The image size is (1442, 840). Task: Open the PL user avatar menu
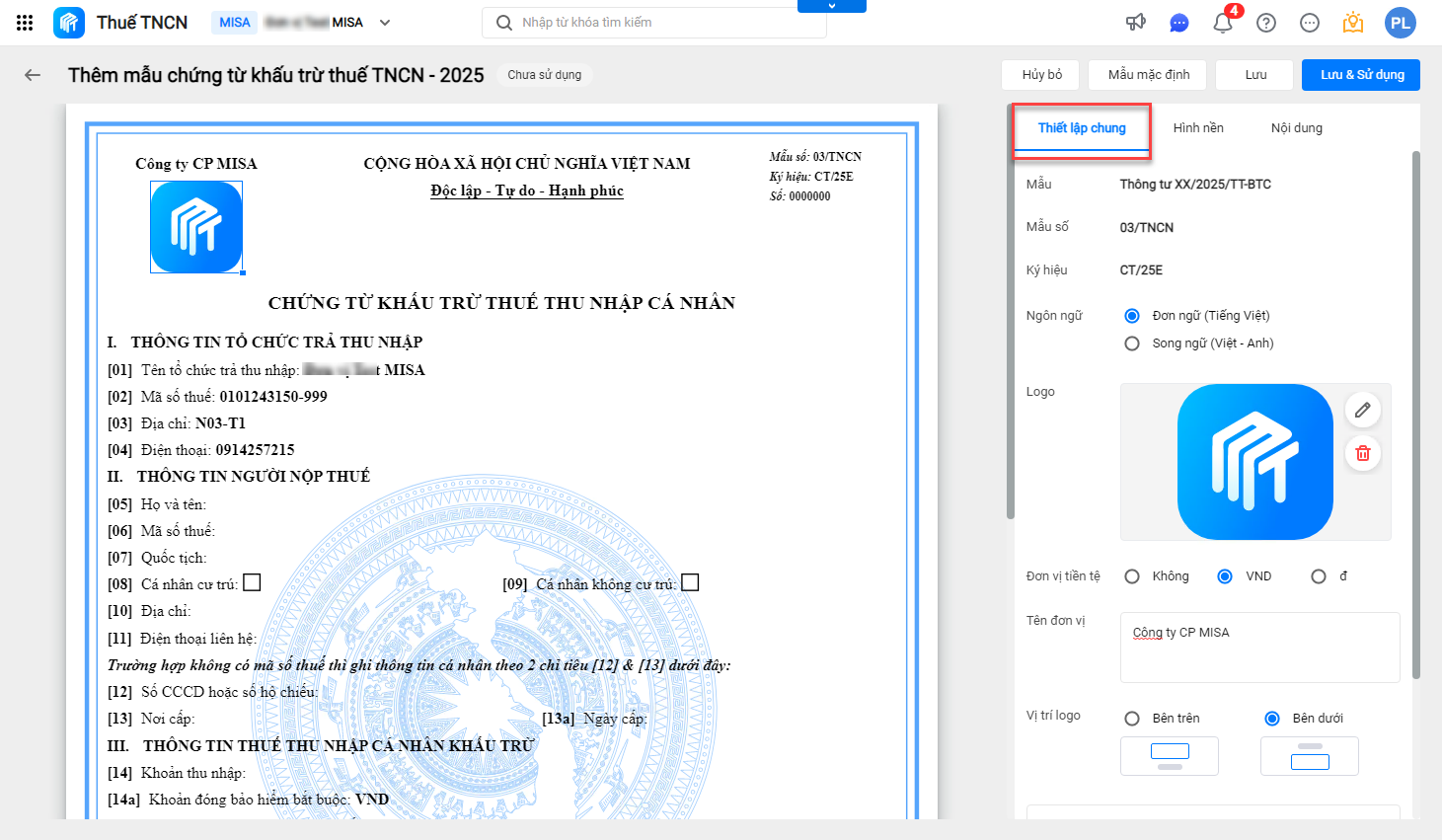[x=1401, y=23]
